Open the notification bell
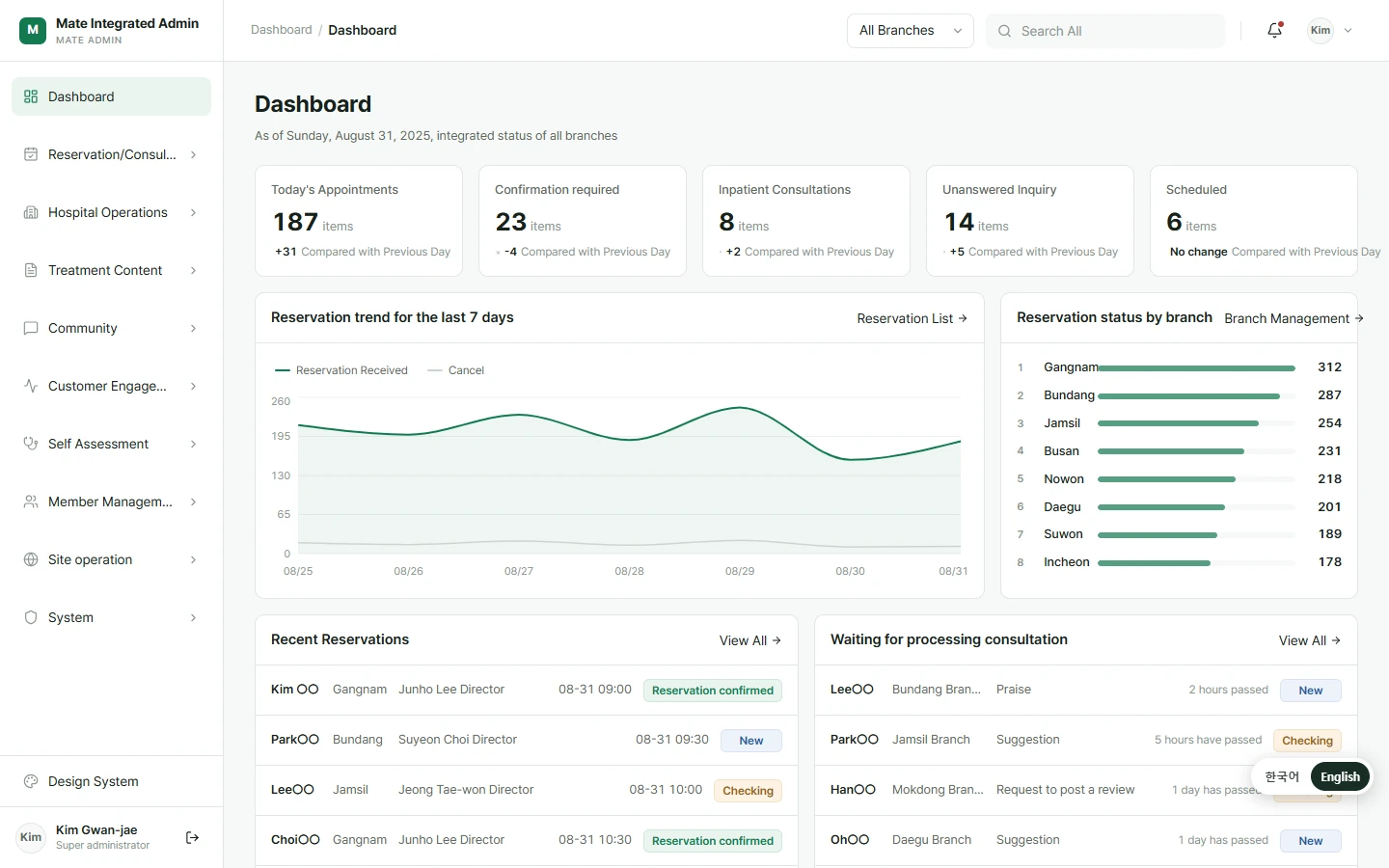 (1274, 30)
